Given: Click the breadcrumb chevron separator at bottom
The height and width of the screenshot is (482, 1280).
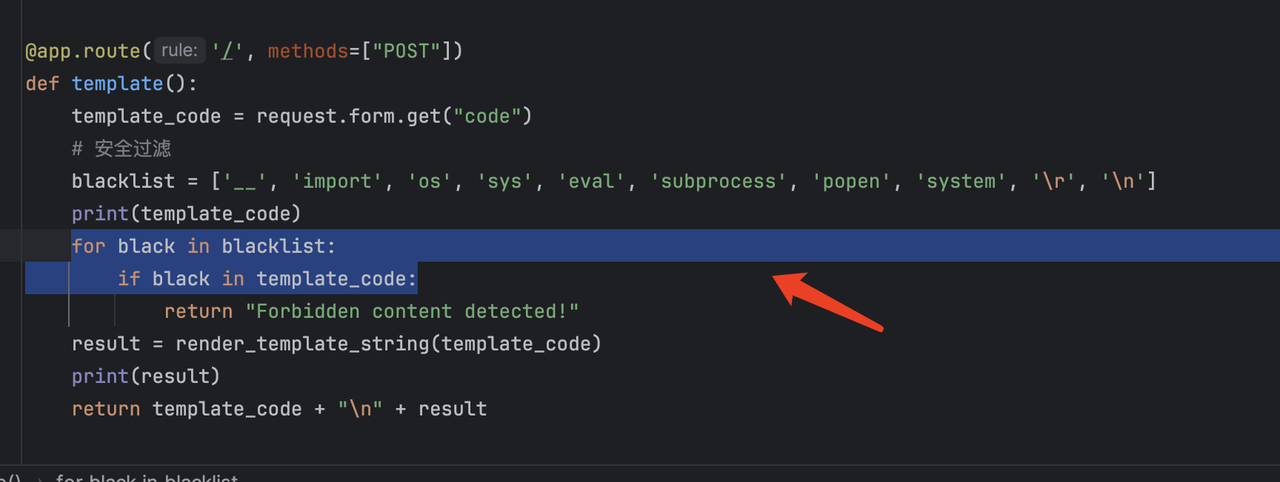Looking at the screenshot, I should (40, 478).
